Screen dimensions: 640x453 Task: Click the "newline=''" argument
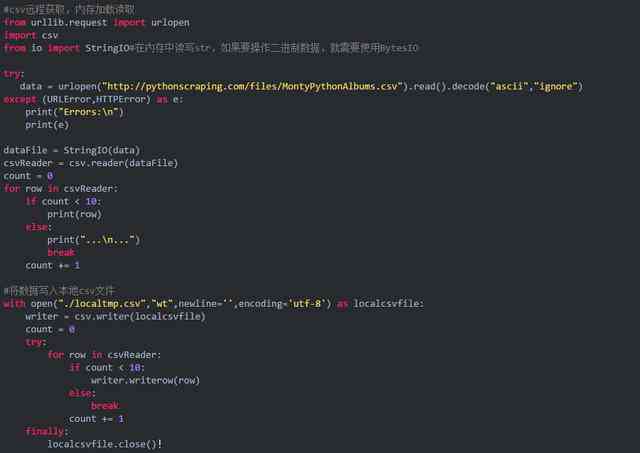coord(206,304)
